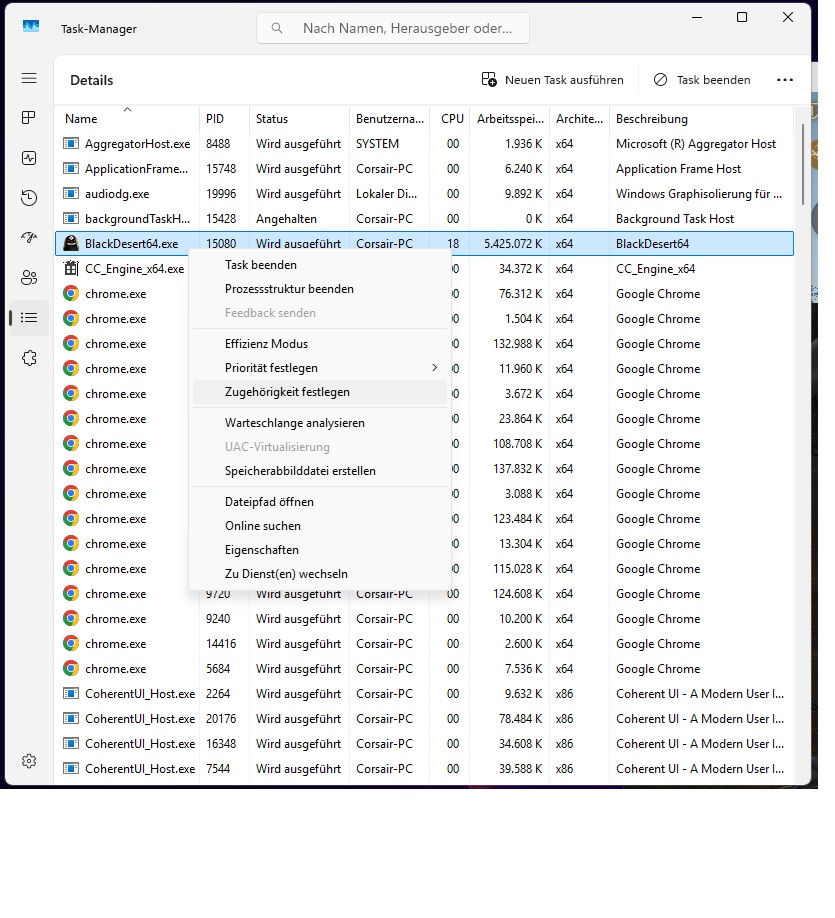Click the search field in title bar

tap(393, 28)
